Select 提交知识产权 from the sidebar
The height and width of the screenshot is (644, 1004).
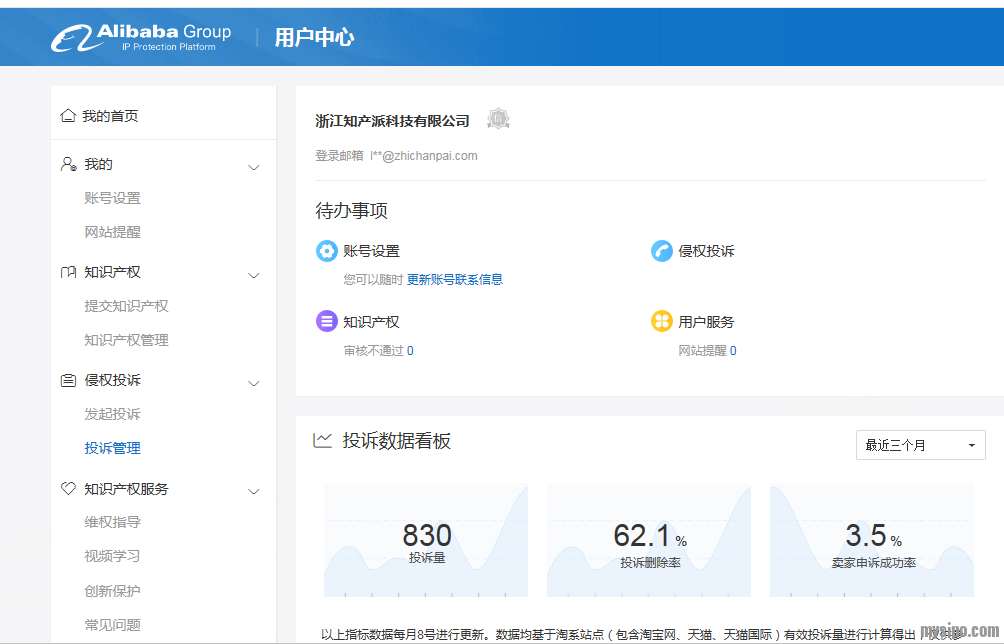[x=126, y=306]
